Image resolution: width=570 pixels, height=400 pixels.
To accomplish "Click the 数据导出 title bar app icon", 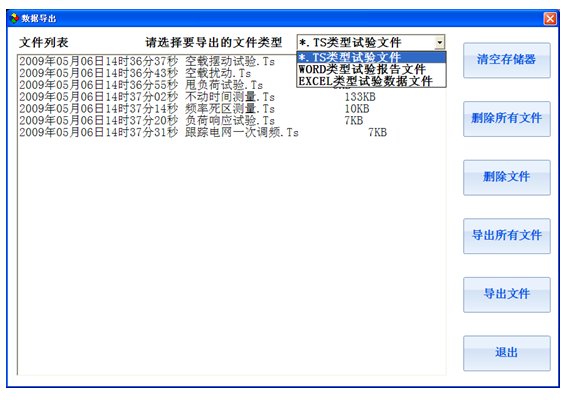I will click(x=14, y=18).
